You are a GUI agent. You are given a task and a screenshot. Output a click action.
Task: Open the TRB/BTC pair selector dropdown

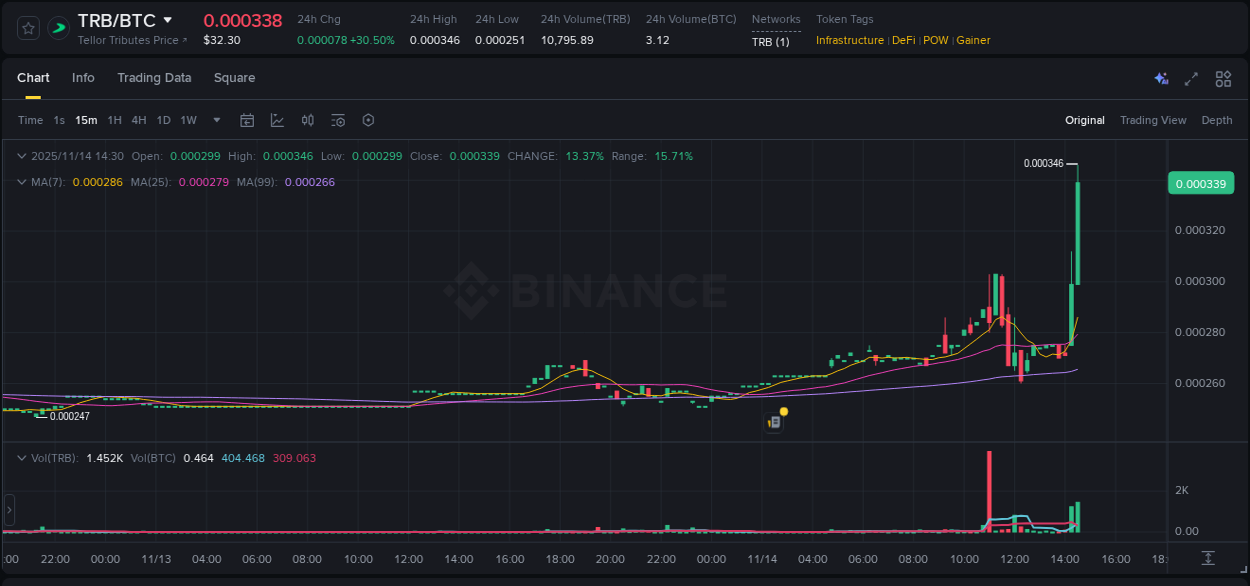point(168,19)
